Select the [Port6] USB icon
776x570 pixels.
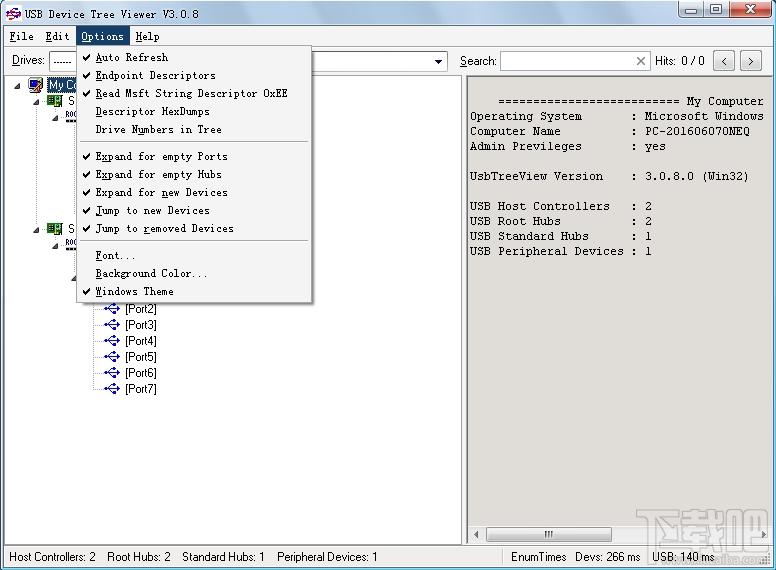point(112,372)
